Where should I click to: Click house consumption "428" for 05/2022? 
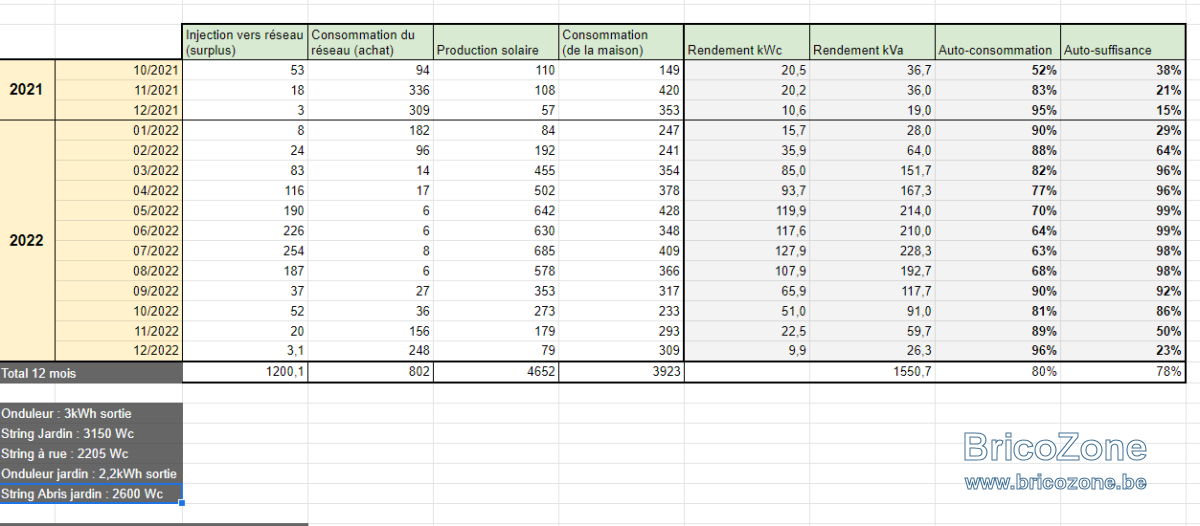tap(620, 210)
